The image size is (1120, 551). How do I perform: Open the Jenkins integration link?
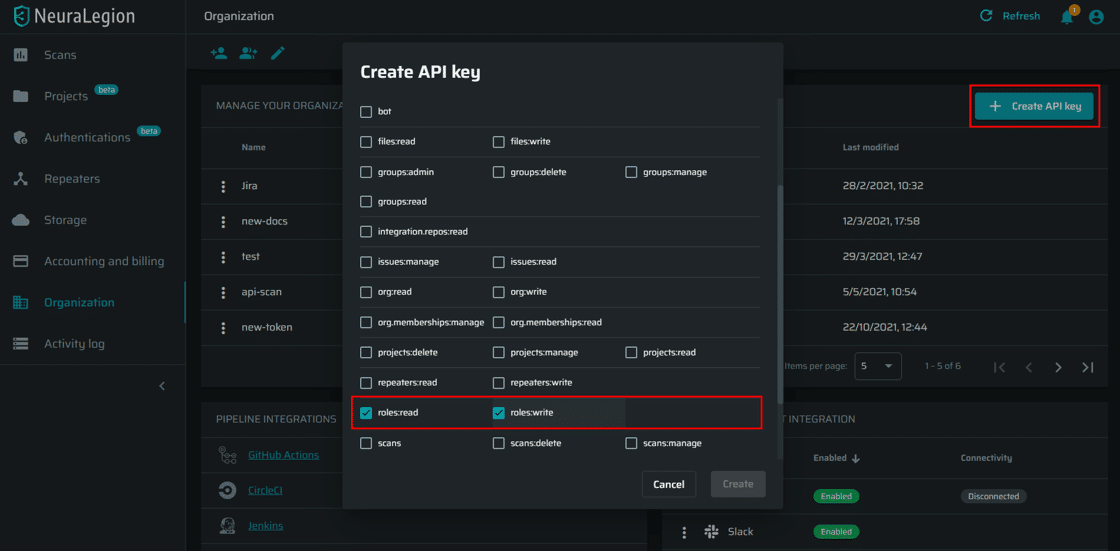(266, 525)
